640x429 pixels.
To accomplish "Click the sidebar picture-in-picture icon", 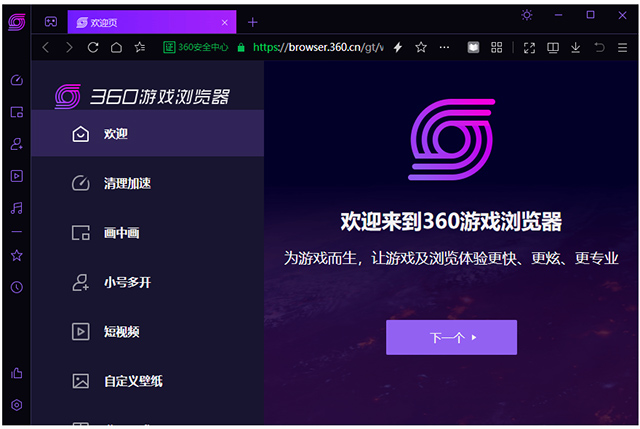I will click(17, 112).
